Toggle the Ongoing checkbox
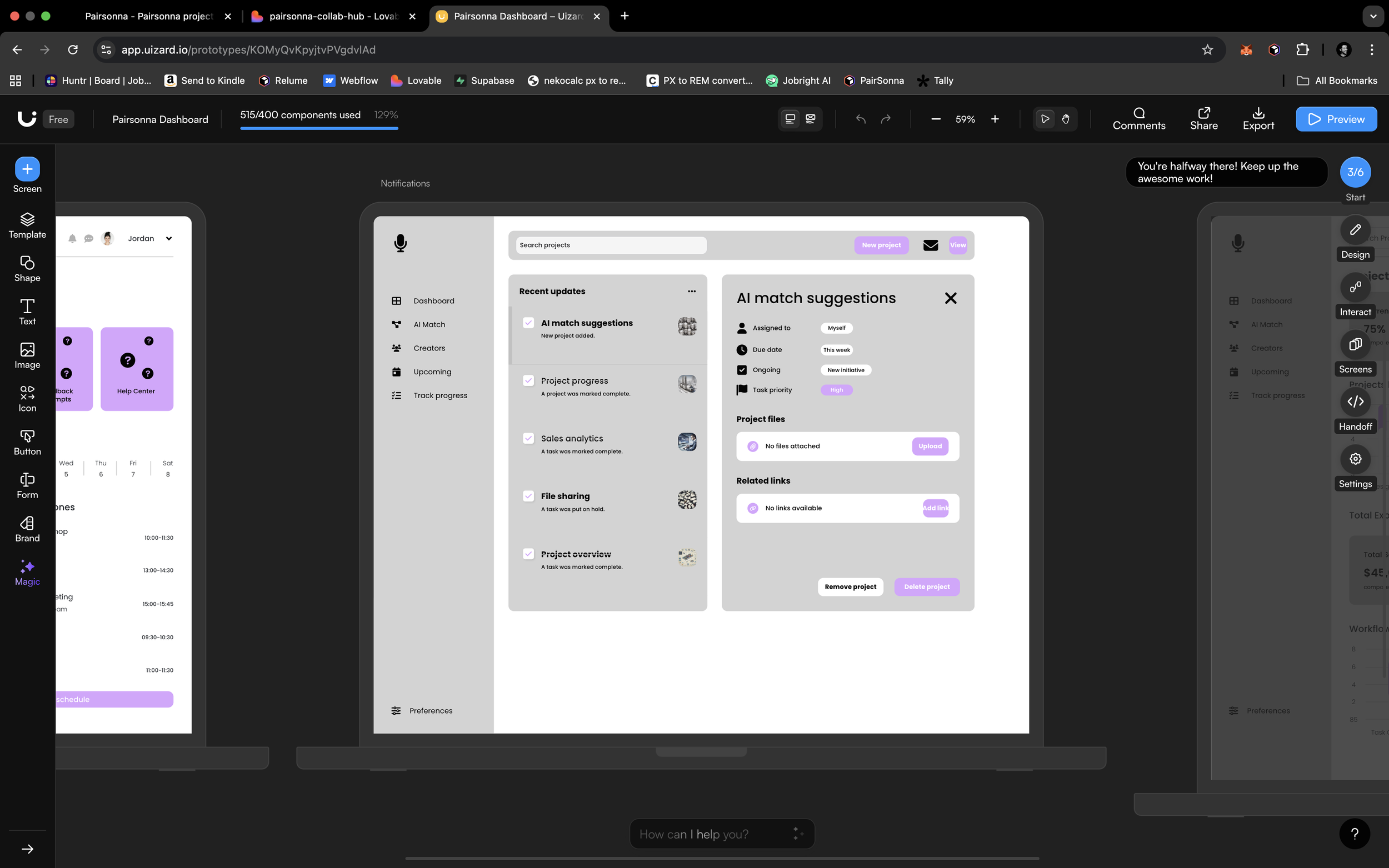Screen dimensions: 1389x868 pos(742,370)
